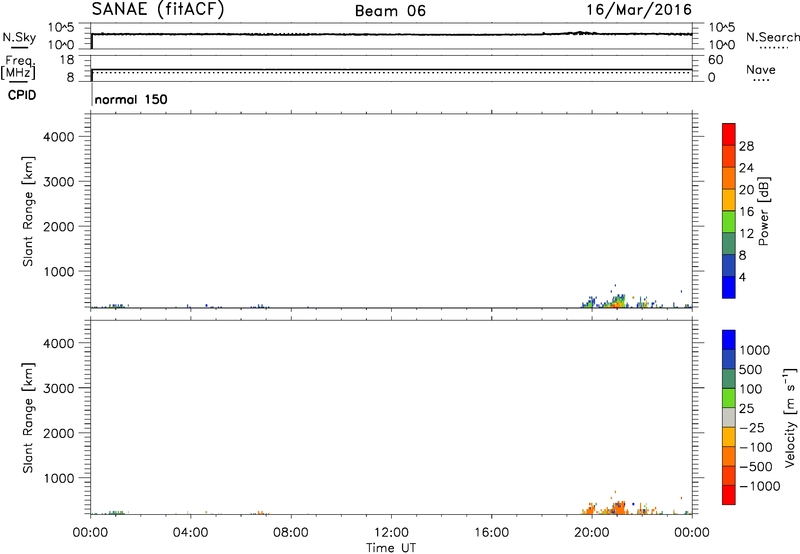Click the Slant Range label of velocity panel
This screenshot has width=800, height=554.
click(x=28, y=418)
